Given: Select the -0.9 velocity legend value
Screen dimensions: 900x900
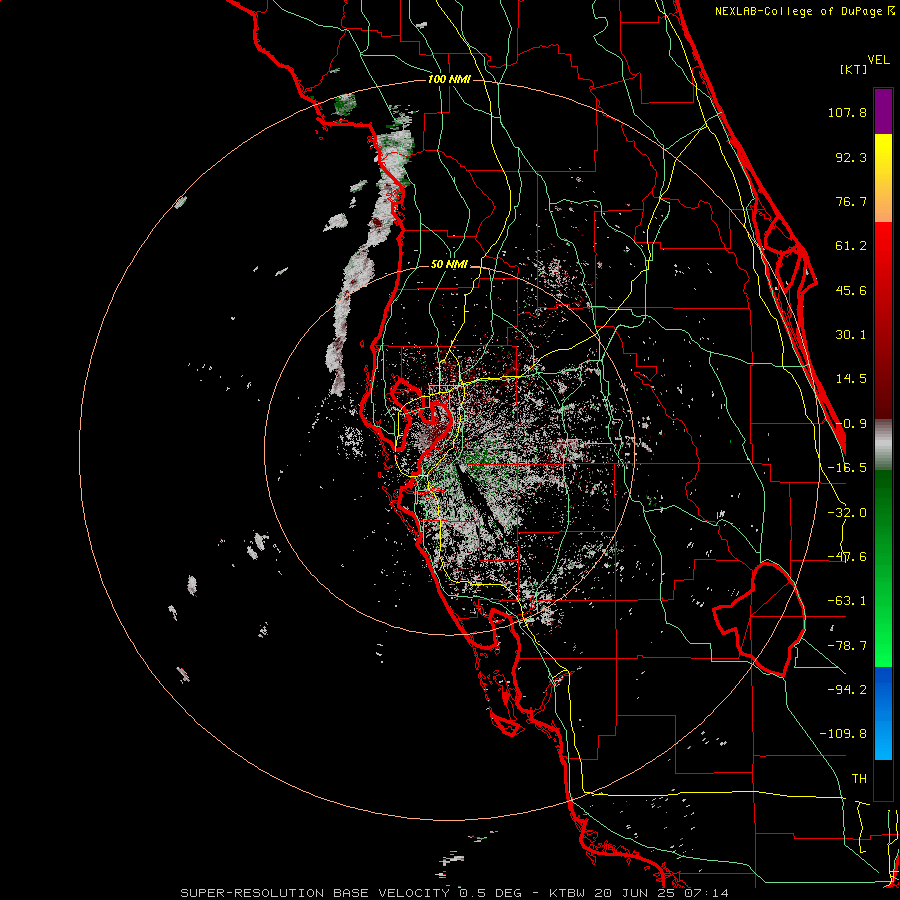Looking at the screenshot, I should point(851,424).
